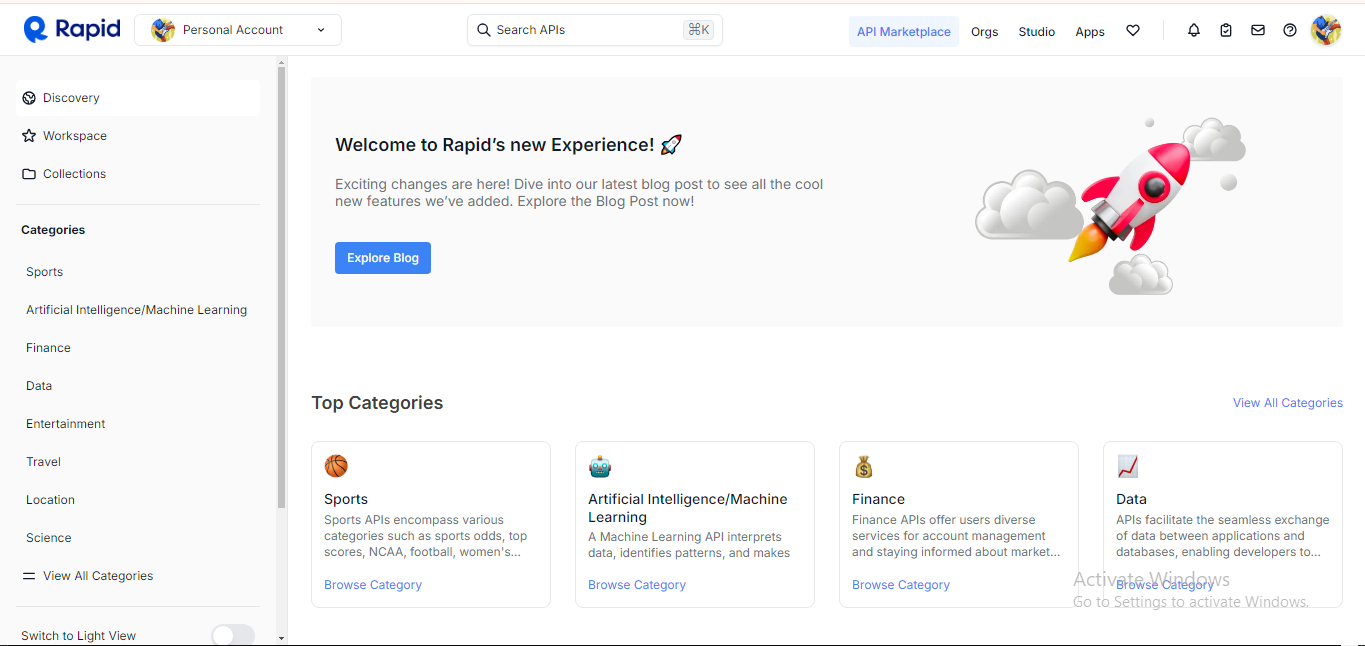This screenshot has height=646, width=1365.
Task: Toggle the Switch to Light View switch
Action: tap(233, 635)
